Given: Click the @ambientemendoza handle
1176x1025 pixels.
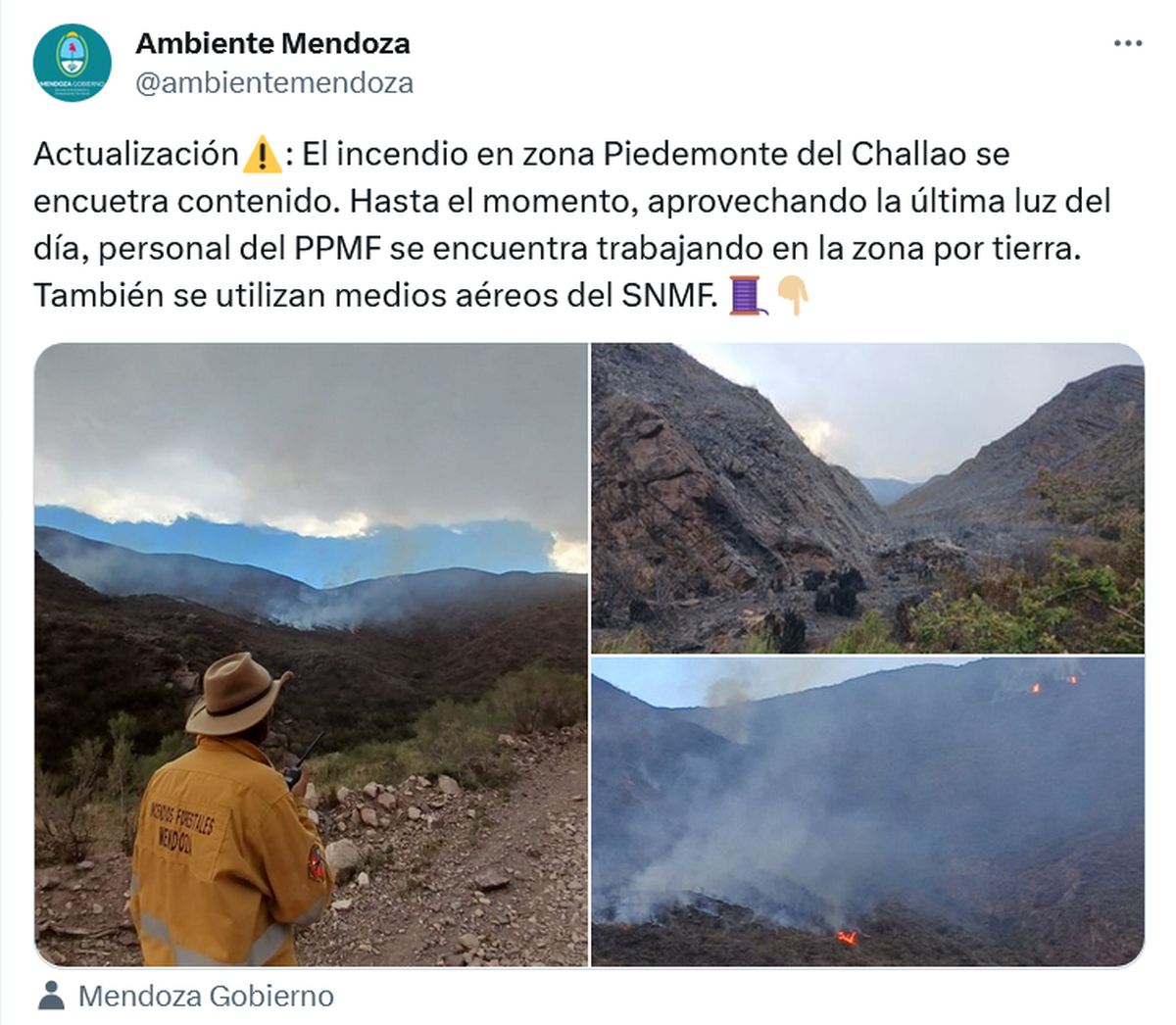Looking at the screenshot, I should [x=274, y=83].
